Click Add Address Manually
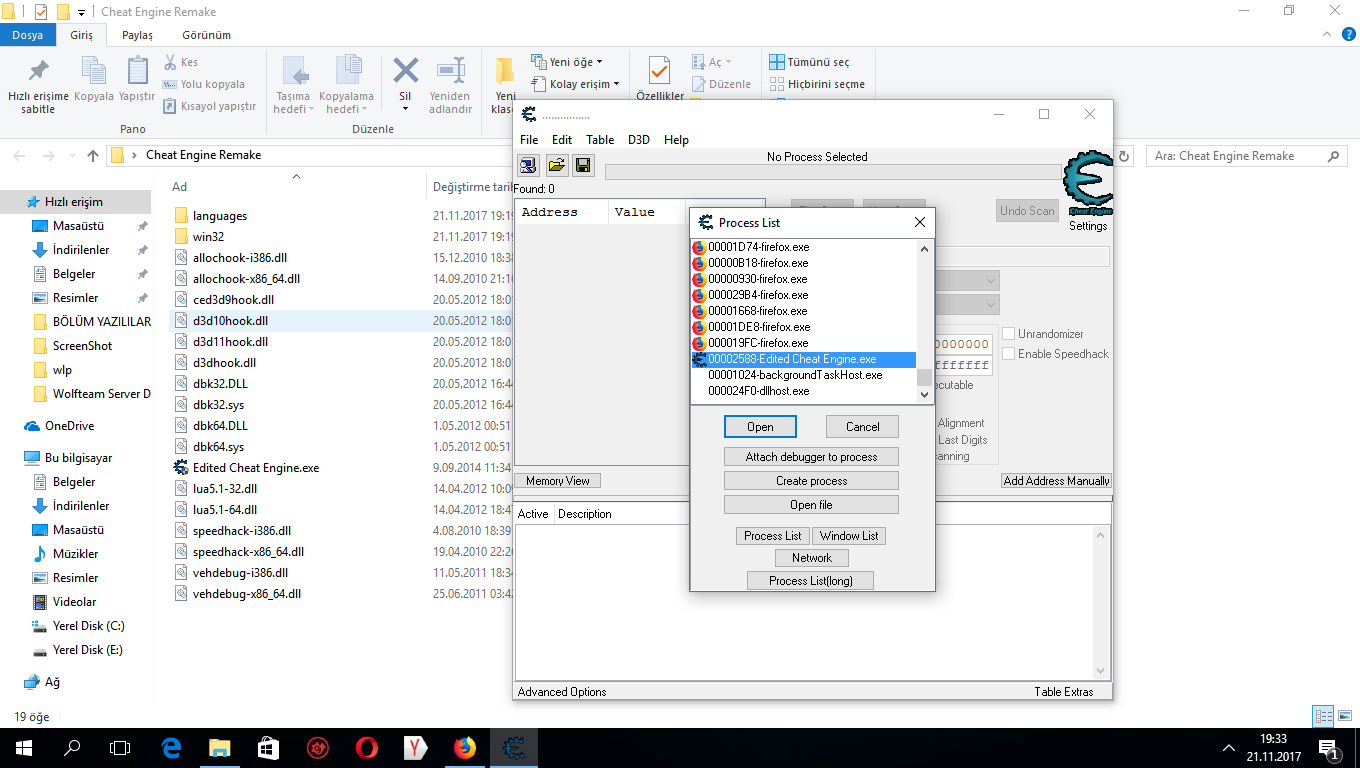1360x768 pixels. (1056, 481)
